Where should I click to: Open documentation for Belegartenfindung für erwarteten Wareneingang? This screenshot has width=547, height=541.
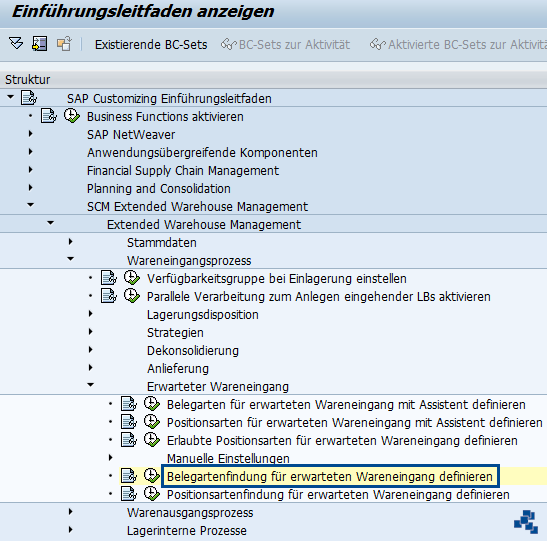[x=129, y=476]
